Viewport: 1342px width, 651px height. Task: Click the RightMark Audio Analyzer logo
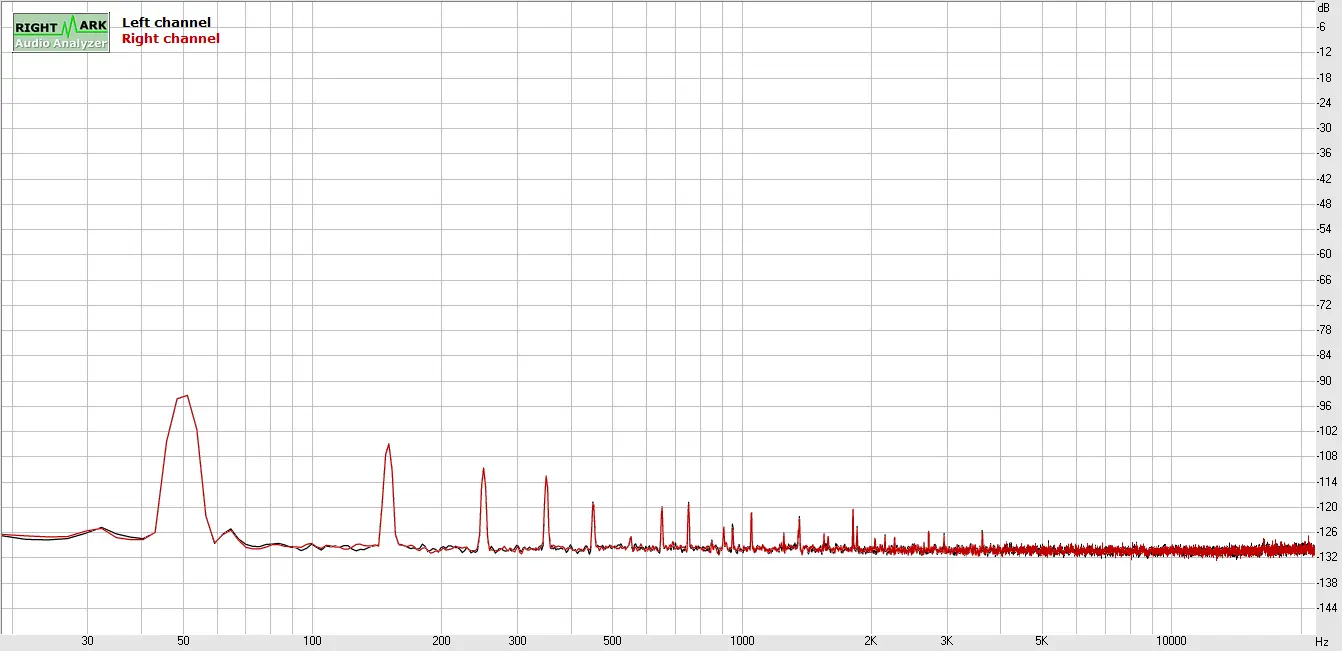click(61, 33)
